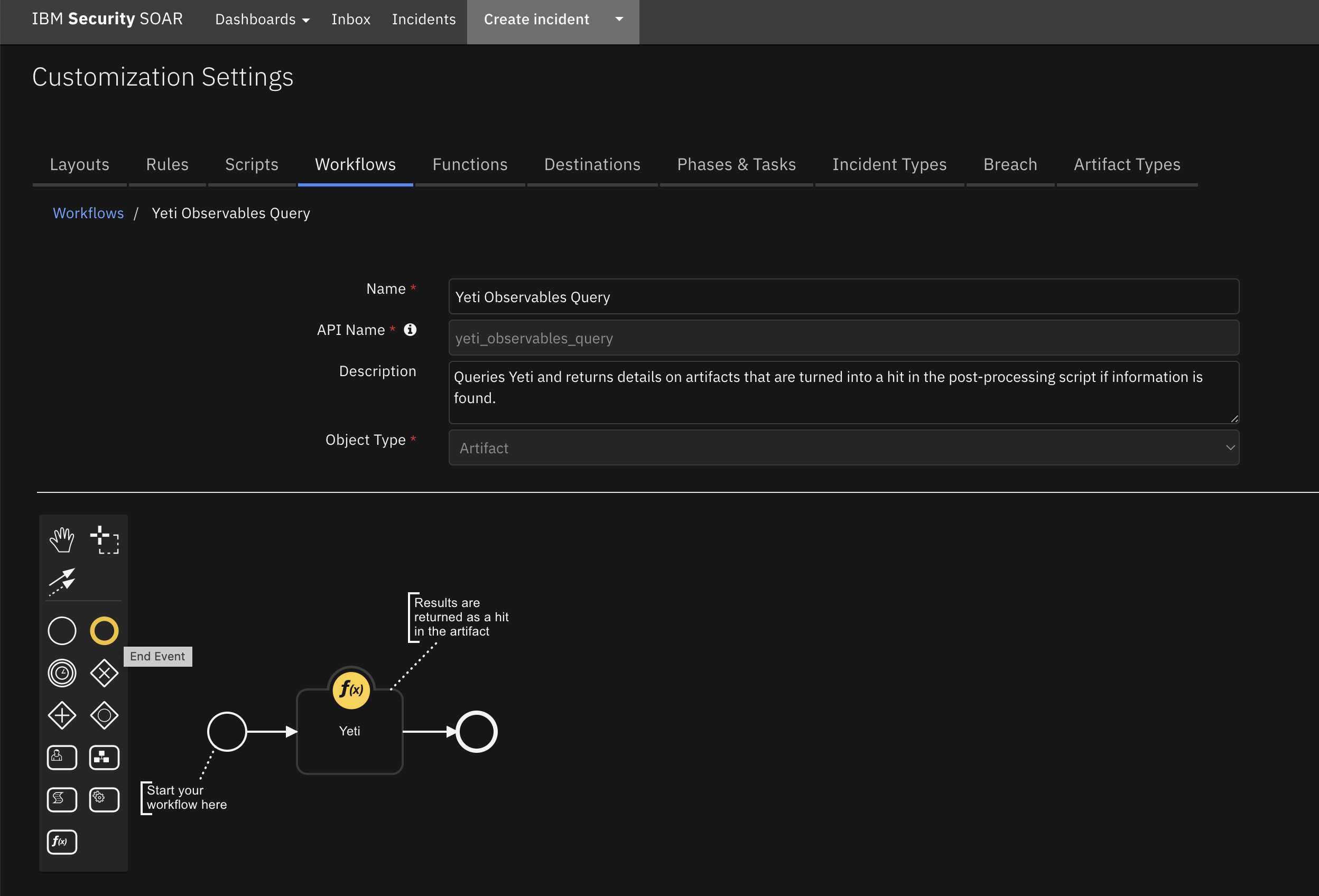Select the Parallel Gateway plus diamond

pyautogui.click(x=62, y=715)
